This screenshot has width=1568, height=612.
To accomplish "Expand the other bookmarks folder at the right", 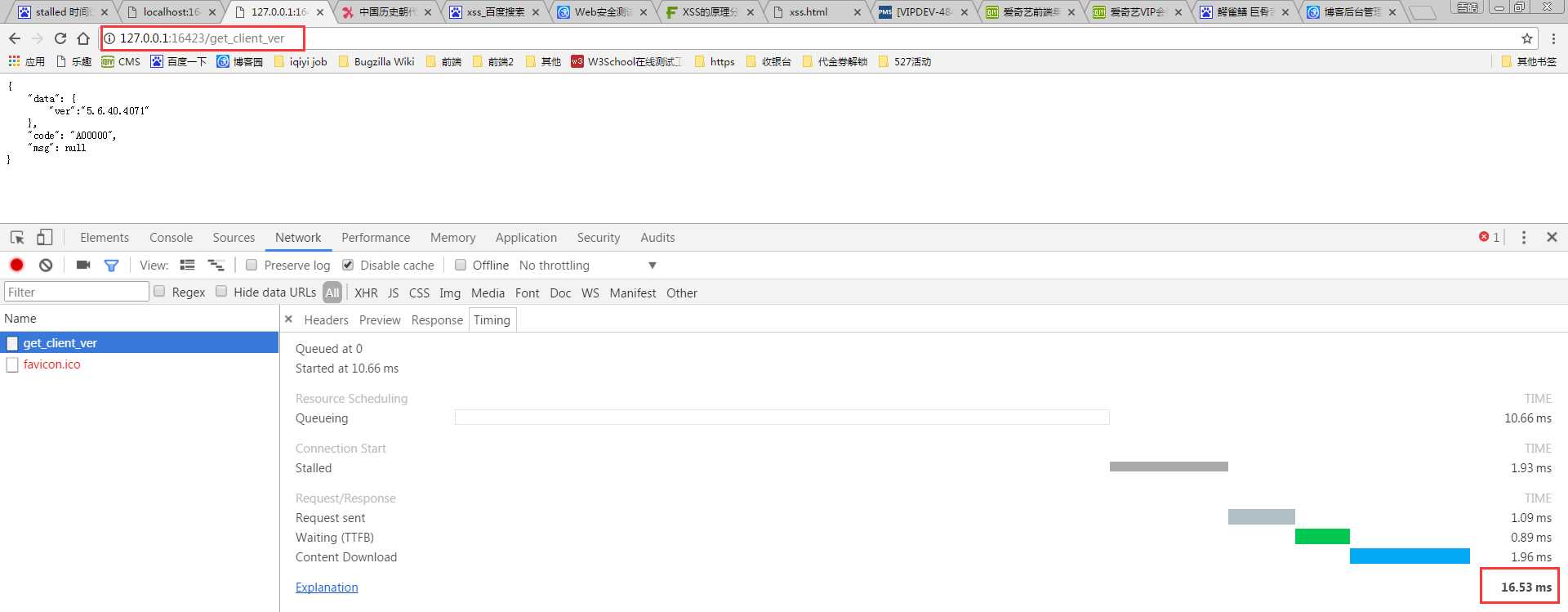I will (x=1529, y=61).
